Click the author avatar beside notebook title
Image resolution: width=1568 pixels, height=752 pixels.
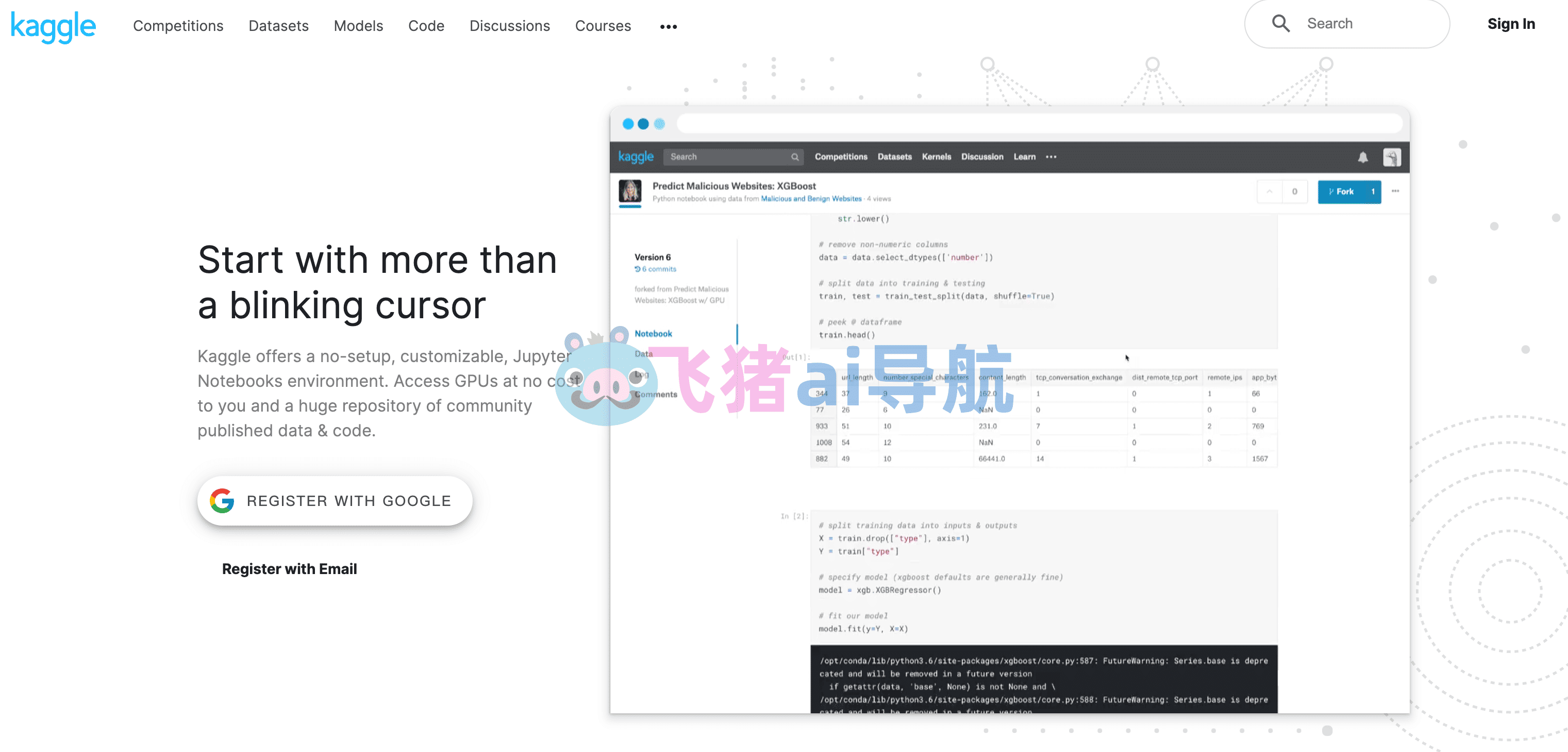tap(630, 192)
